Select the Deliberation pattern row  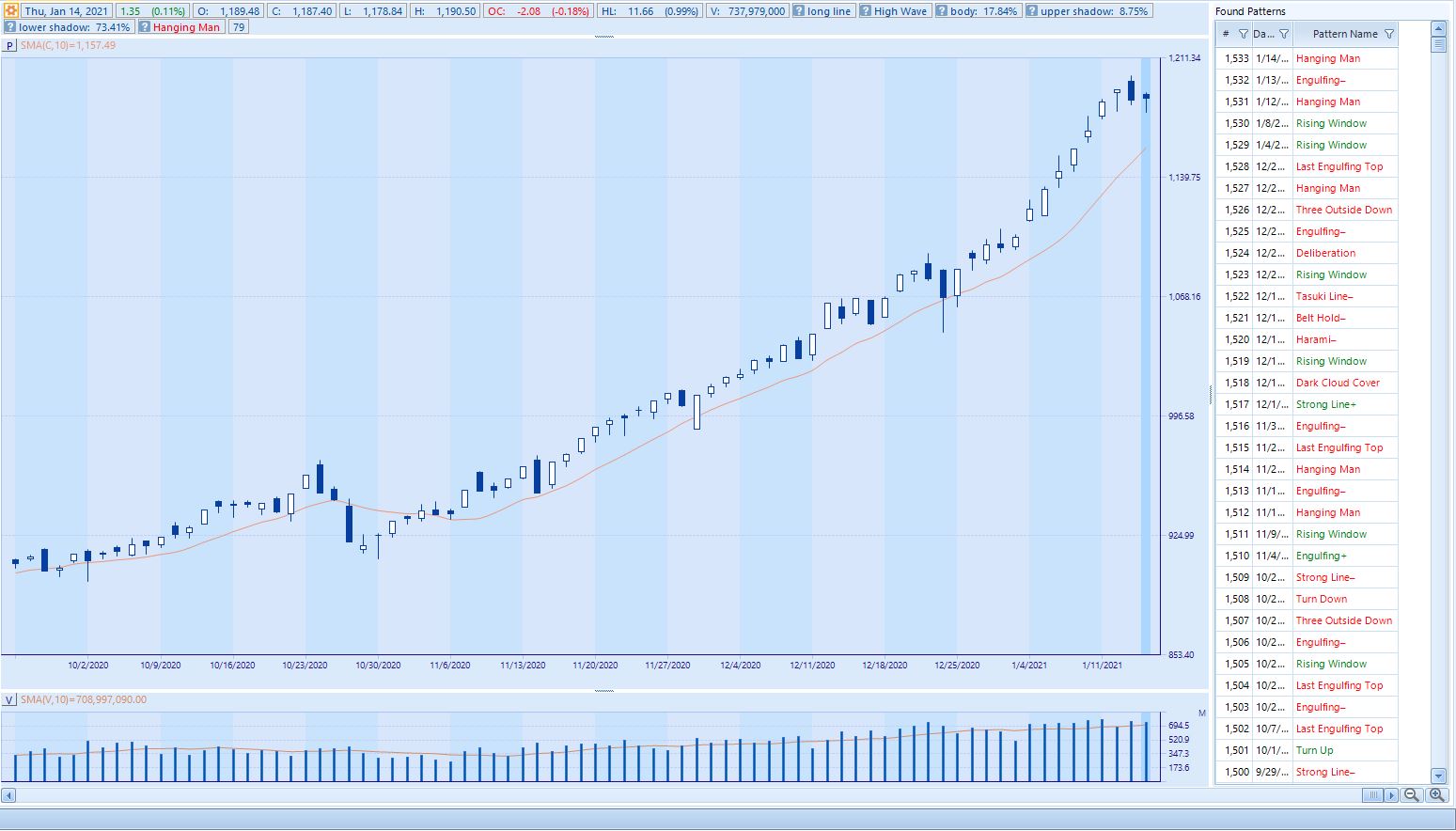coord(1325,253)
